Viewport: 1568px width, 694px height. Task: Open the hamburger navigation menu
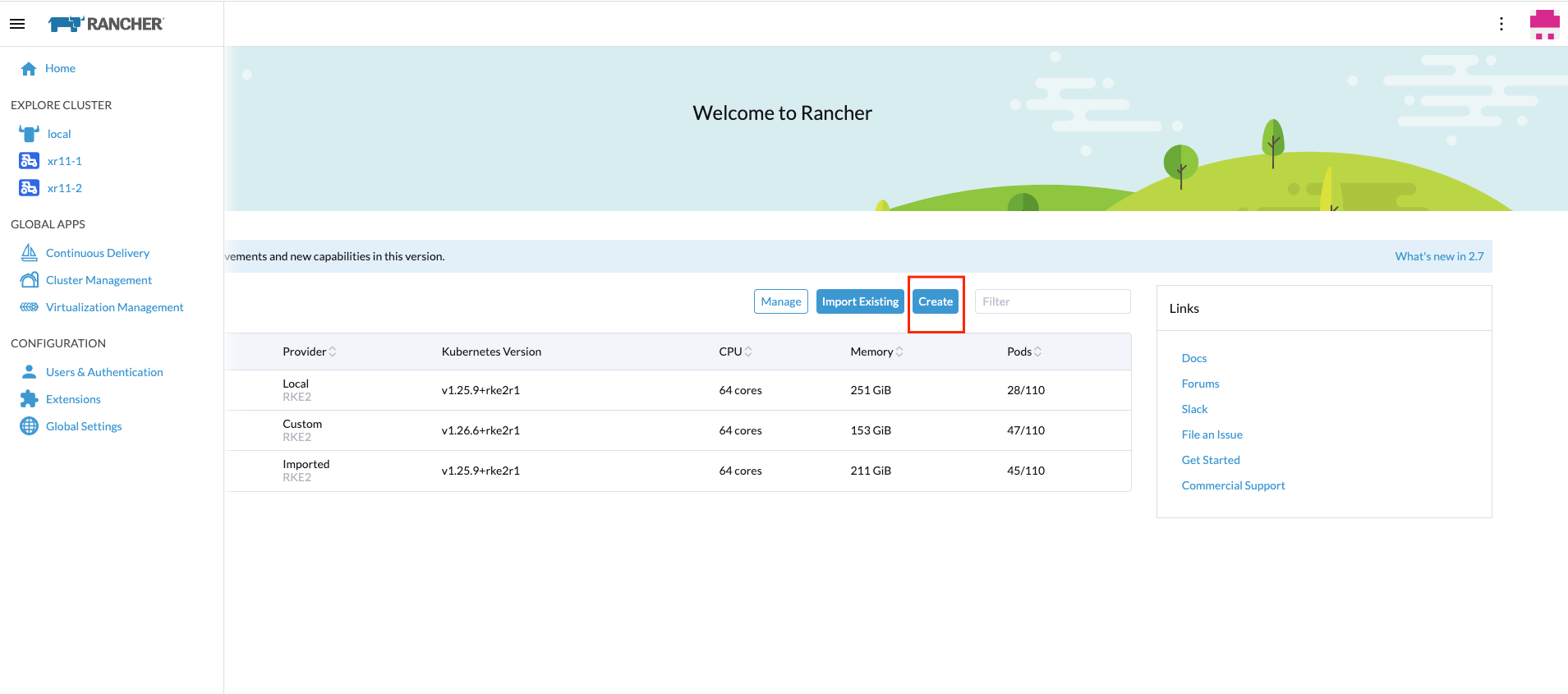17,24
